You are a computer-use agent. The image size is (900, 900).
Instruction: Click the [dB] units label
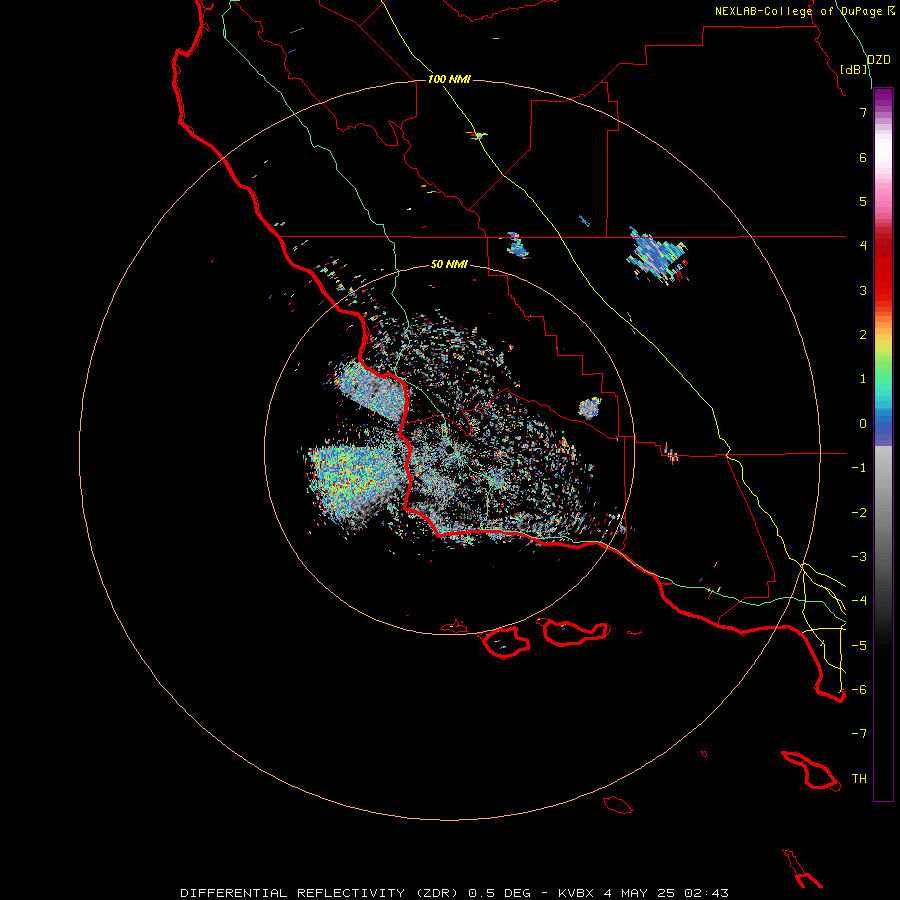854,69
